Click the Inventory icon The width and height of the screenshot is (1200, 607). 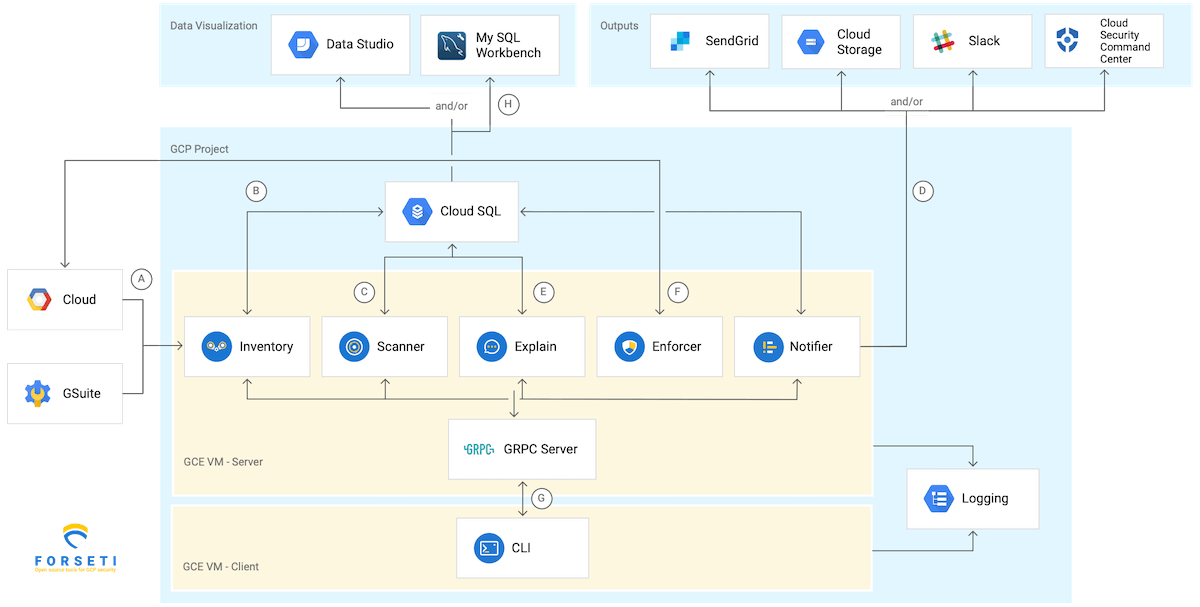pos(216,346)
